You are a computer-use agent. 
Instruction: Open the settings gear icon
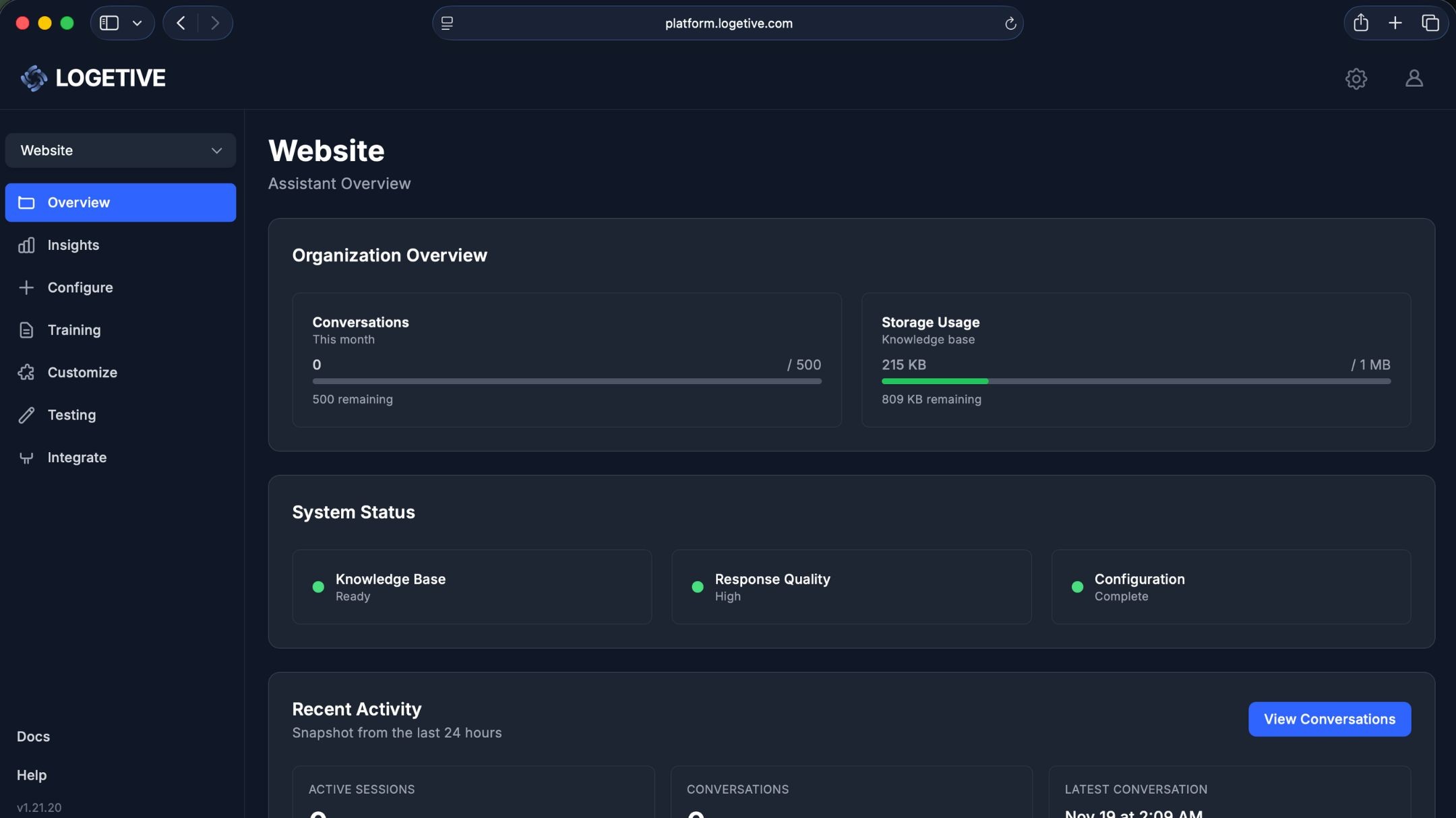(x=1356, y=78)
